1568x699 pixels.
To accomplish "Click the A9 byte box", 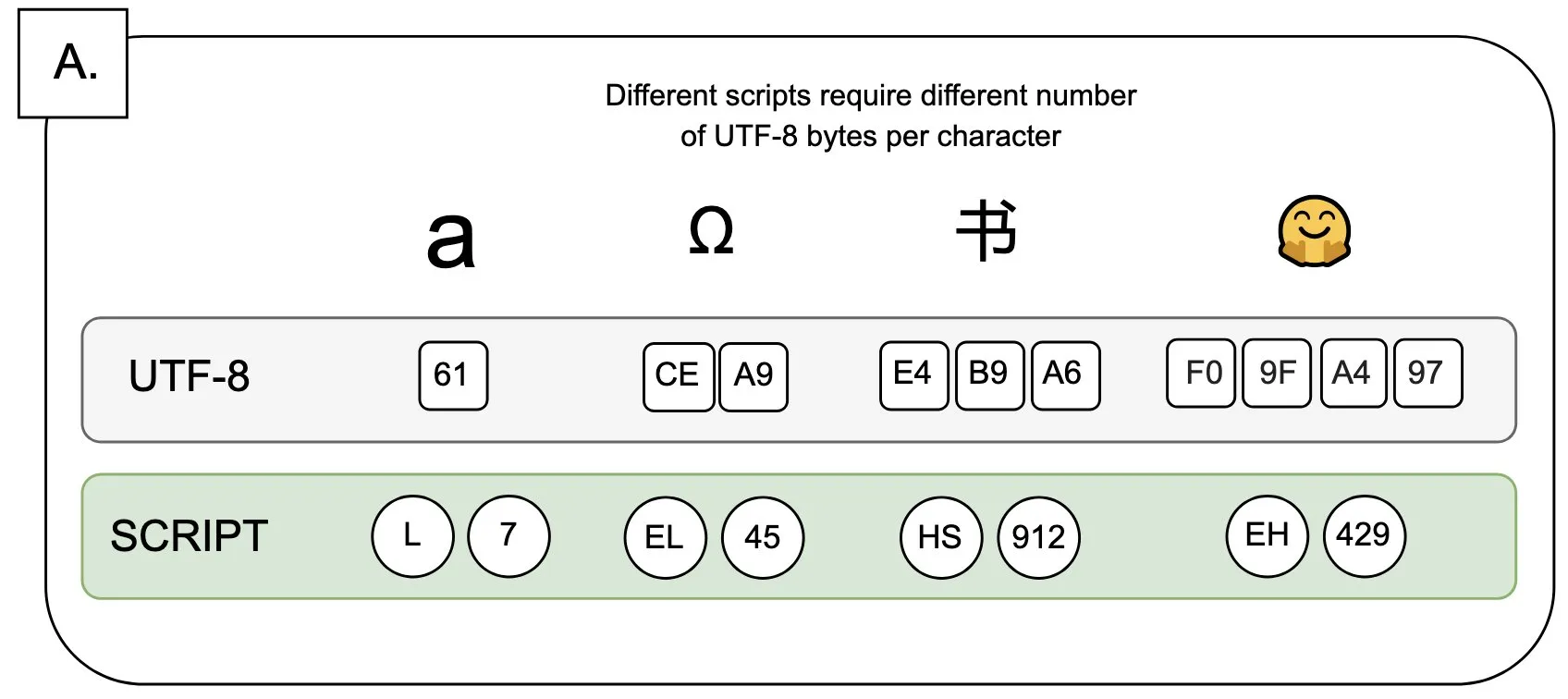I will tap(753, 376).
